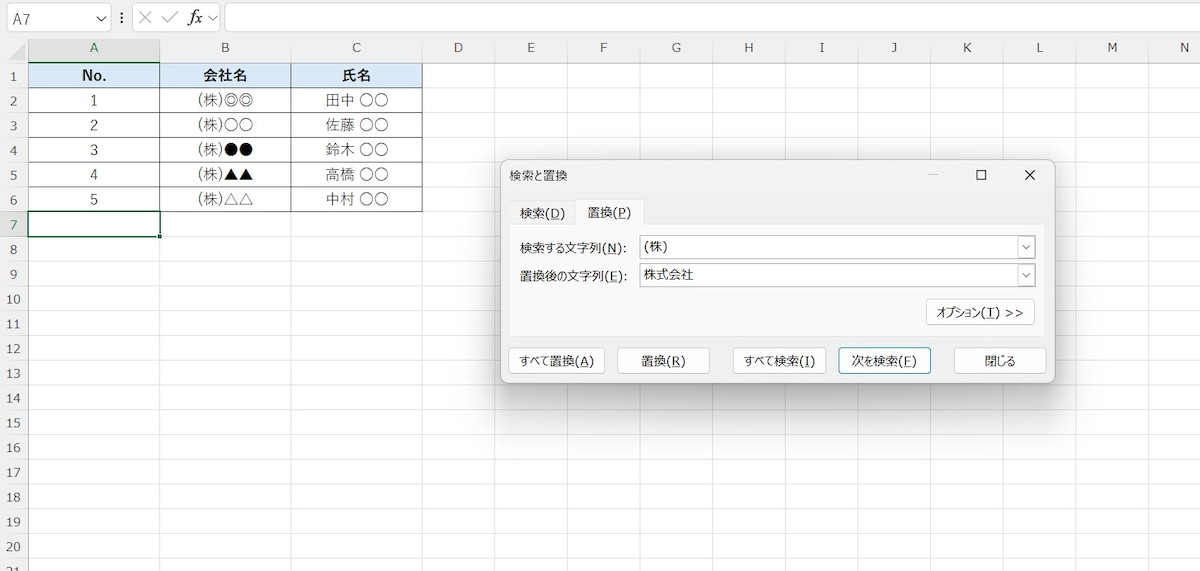Click the すべて置換(A) button
This screenshot has width=1200, height=571.
coord(557,361)
